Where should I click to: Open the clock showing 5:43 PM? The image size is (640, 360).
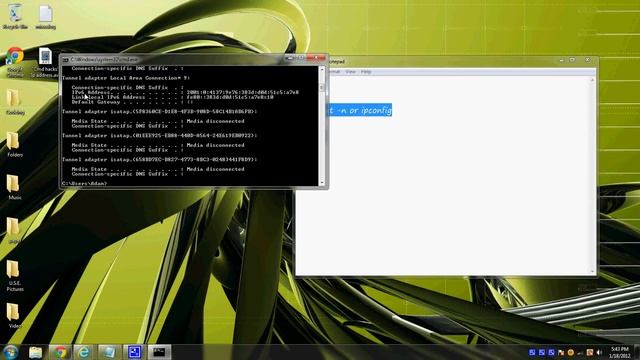[619, 352]
